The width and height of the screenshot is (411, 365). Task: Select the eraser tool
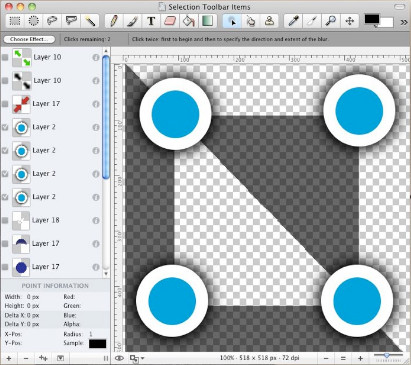(170, 21)
